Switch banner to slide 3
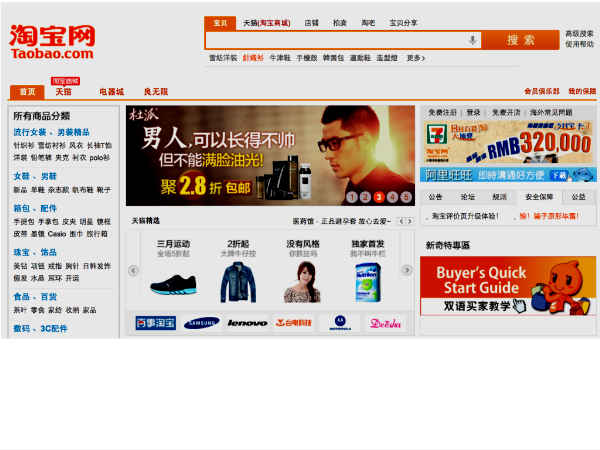 pyautogui.click(x=379, y=197)
